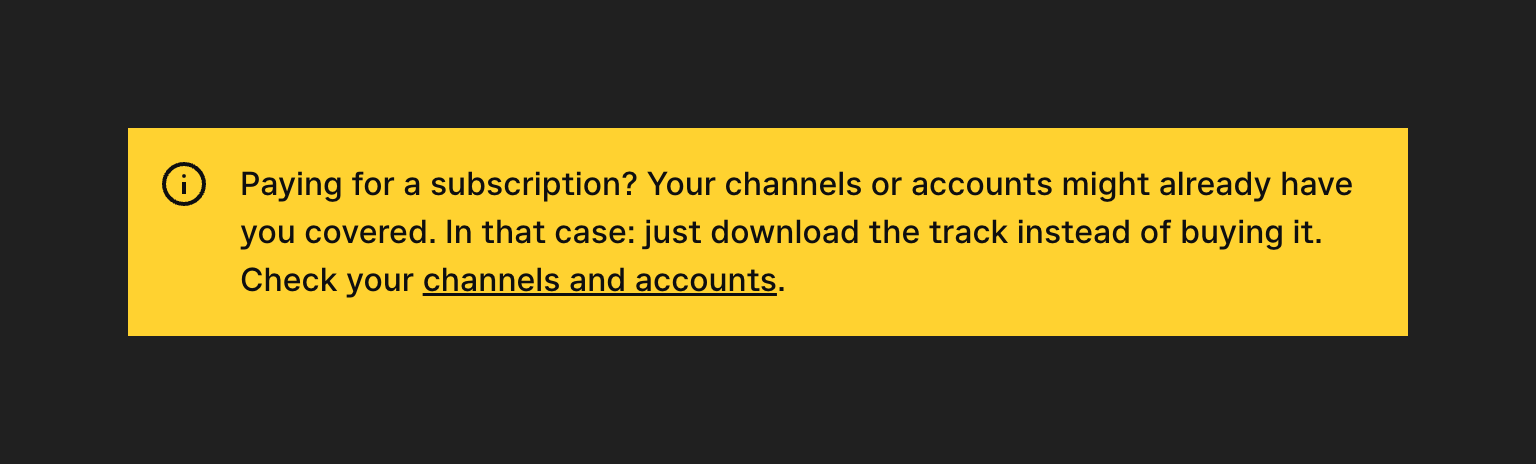Click "Your channels or accounts might already have" text
1536x464 pixels.
point(1000,185)
